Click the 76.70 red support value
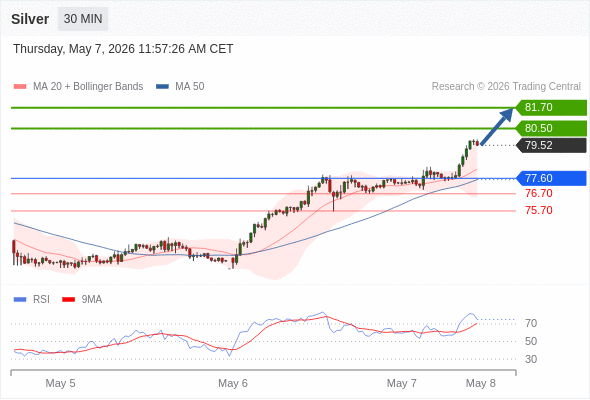590x400 pixels. (539, 193)
